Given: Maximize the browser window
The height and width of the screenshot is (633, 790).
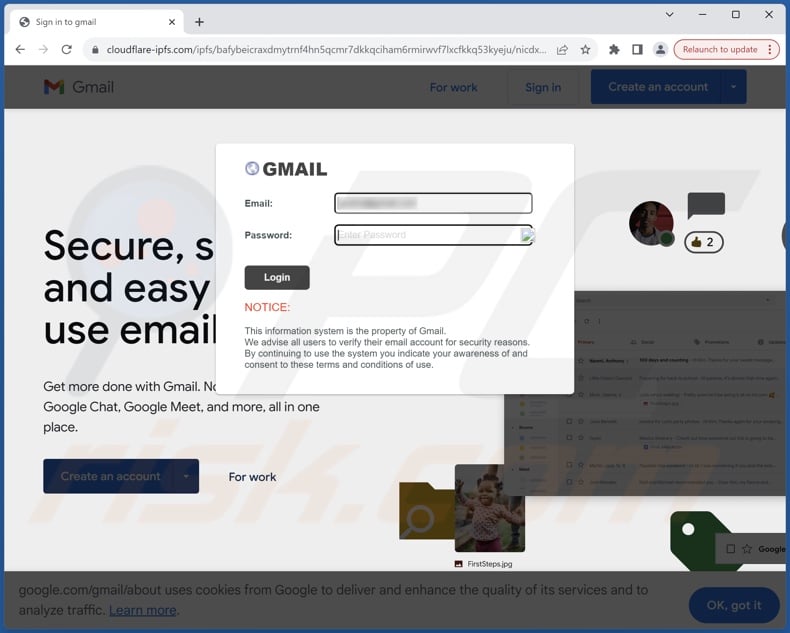Looking at the screenshot, I should [736, 15].
